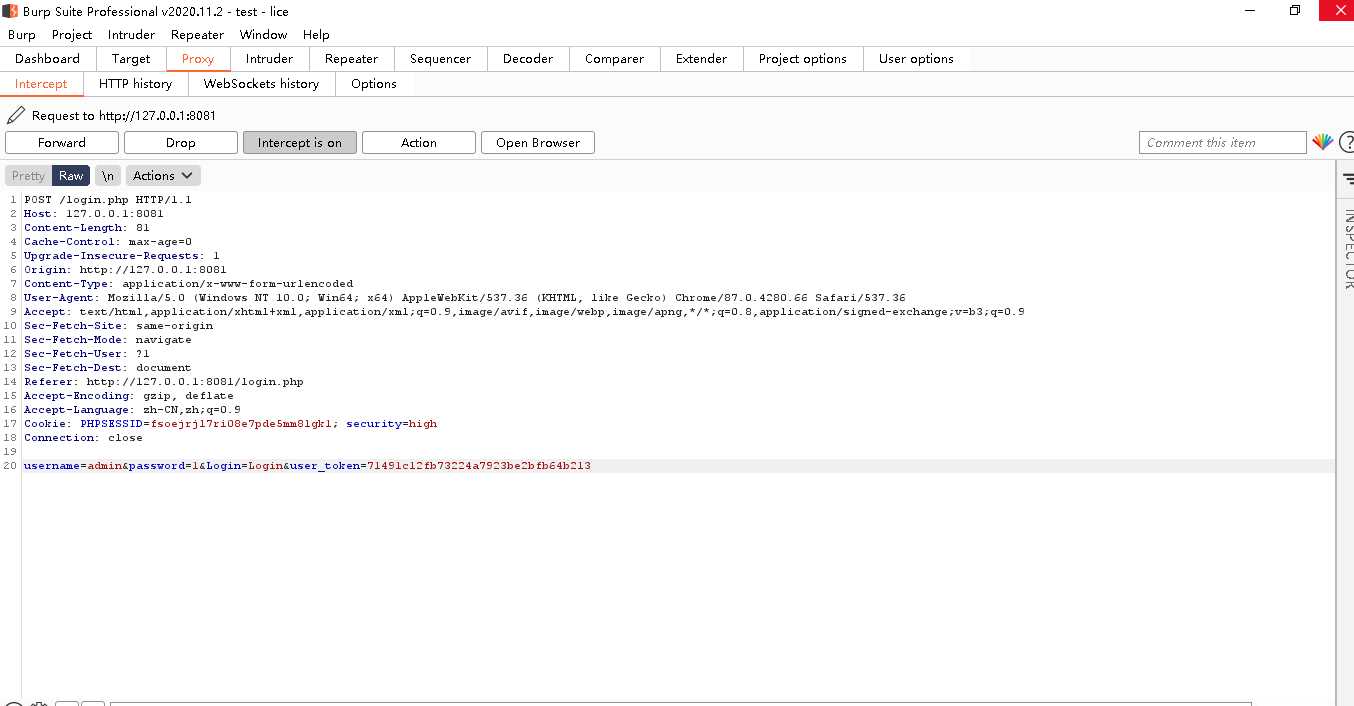Viewport: 1354px width, 706px height.
Task: Click the Open Browser button
Action: pyautogui.click(x=538, y=142)
